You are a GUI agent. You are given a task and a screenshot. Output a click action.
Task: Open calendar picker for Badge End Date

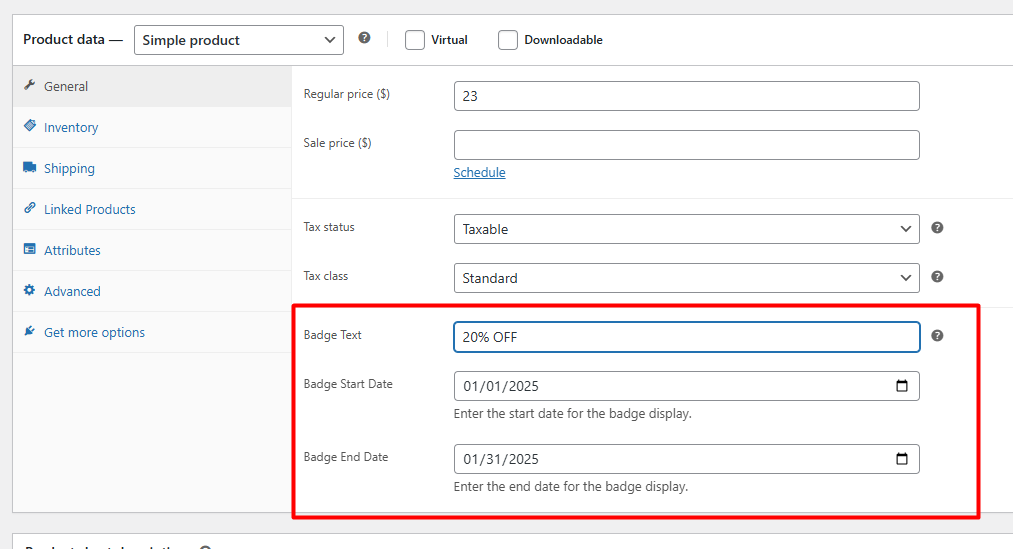(x=901, y=459)
